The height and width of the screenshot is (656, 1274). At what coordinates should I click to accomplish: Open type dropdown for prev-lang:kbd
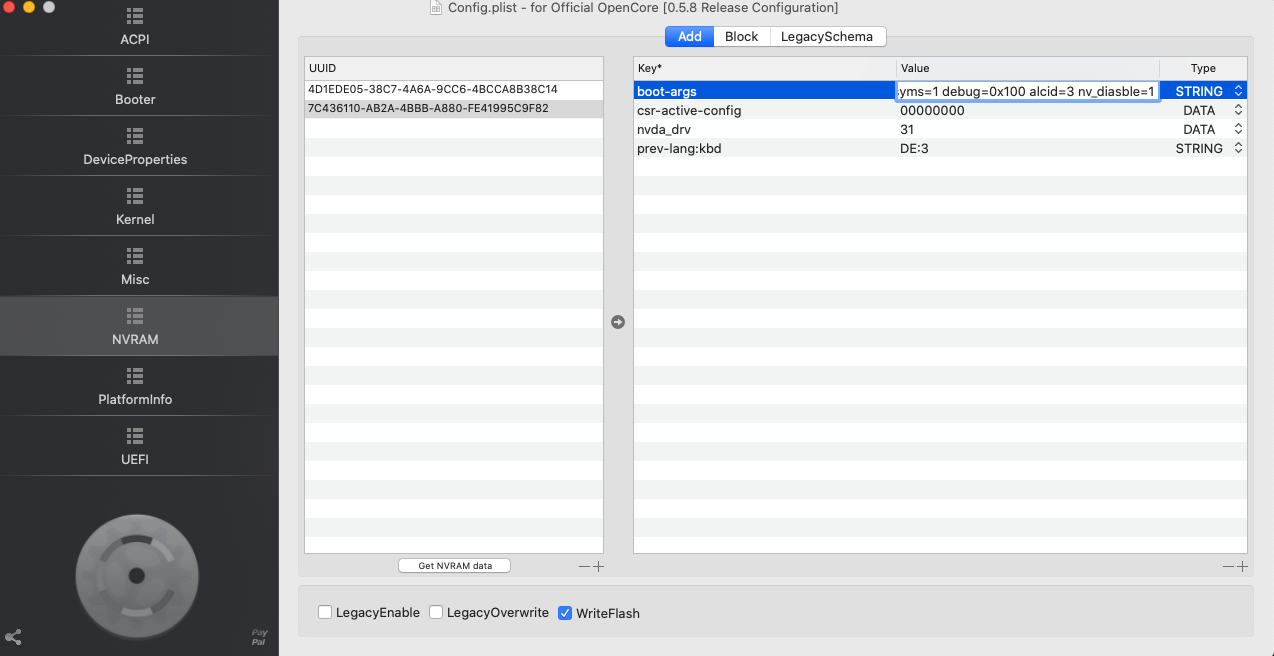[x=1238, y=148]
